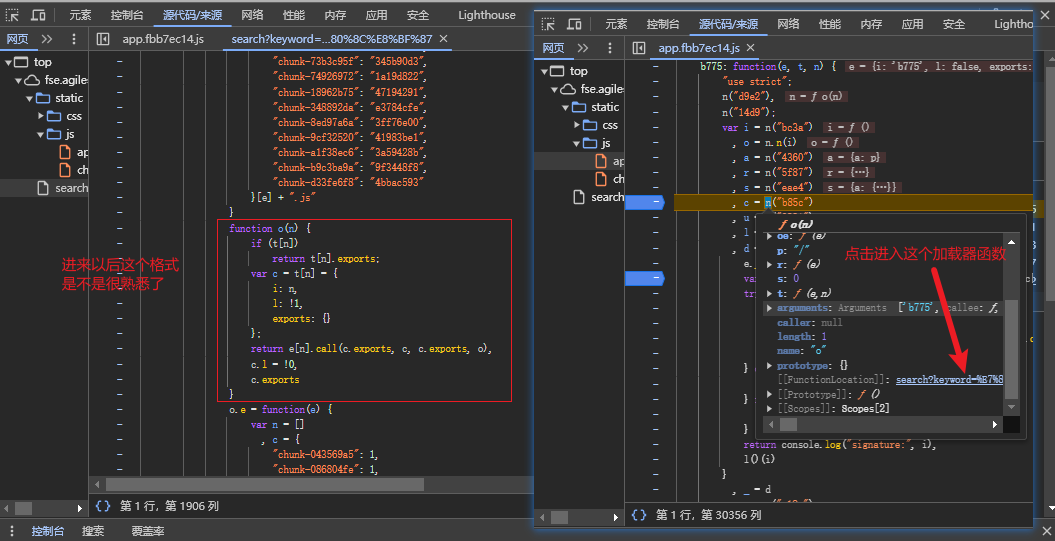
Task: Close the search?keyword file tab
Action: 443,39
